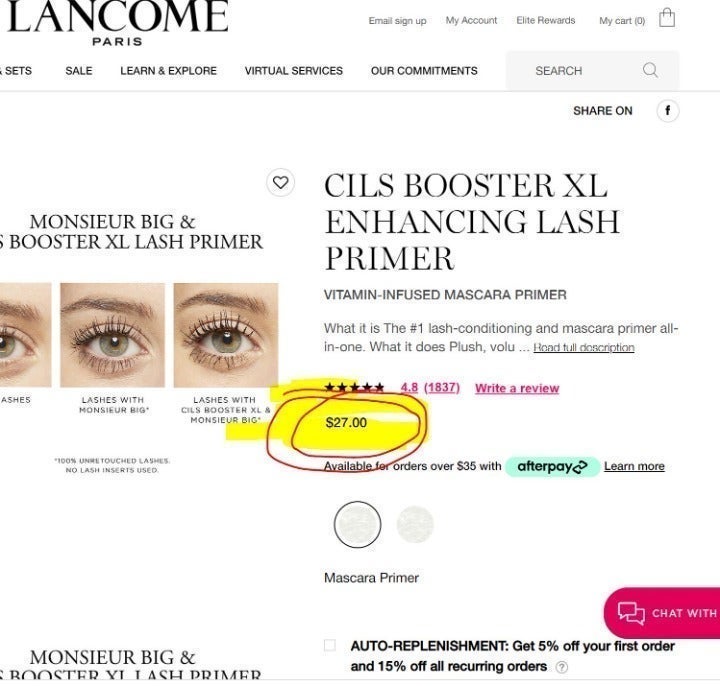Enable the Auto-Replenishment checkbox

[x=330, y=646]
